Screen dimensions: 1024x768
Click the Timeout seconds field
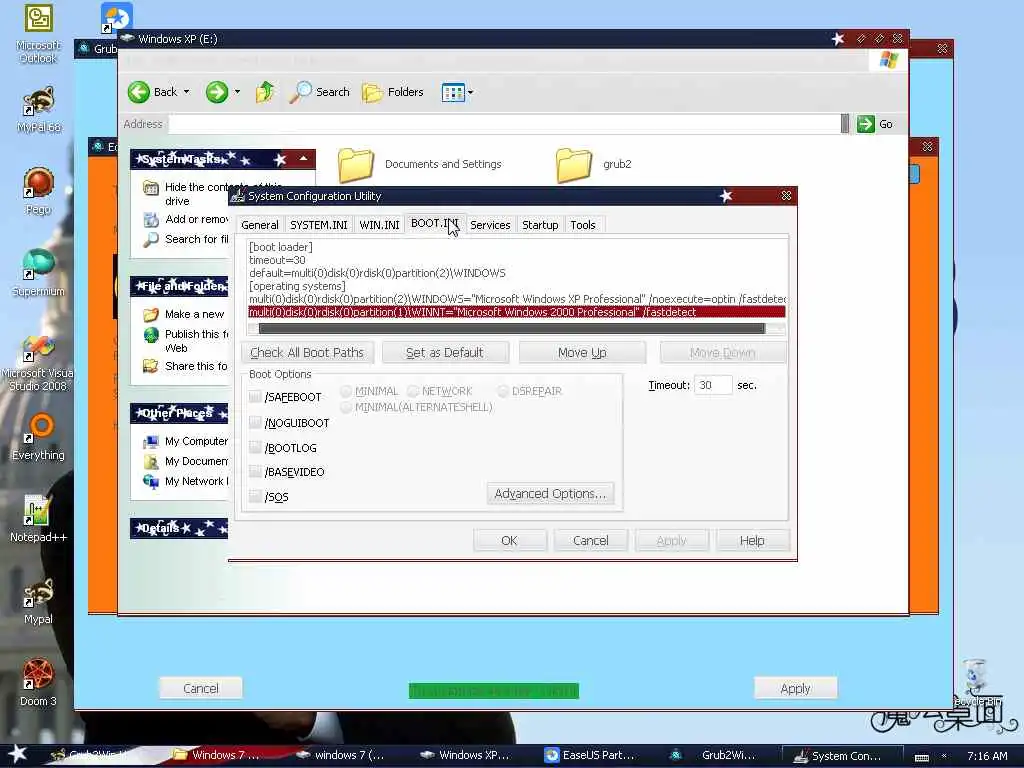point(712,385)
